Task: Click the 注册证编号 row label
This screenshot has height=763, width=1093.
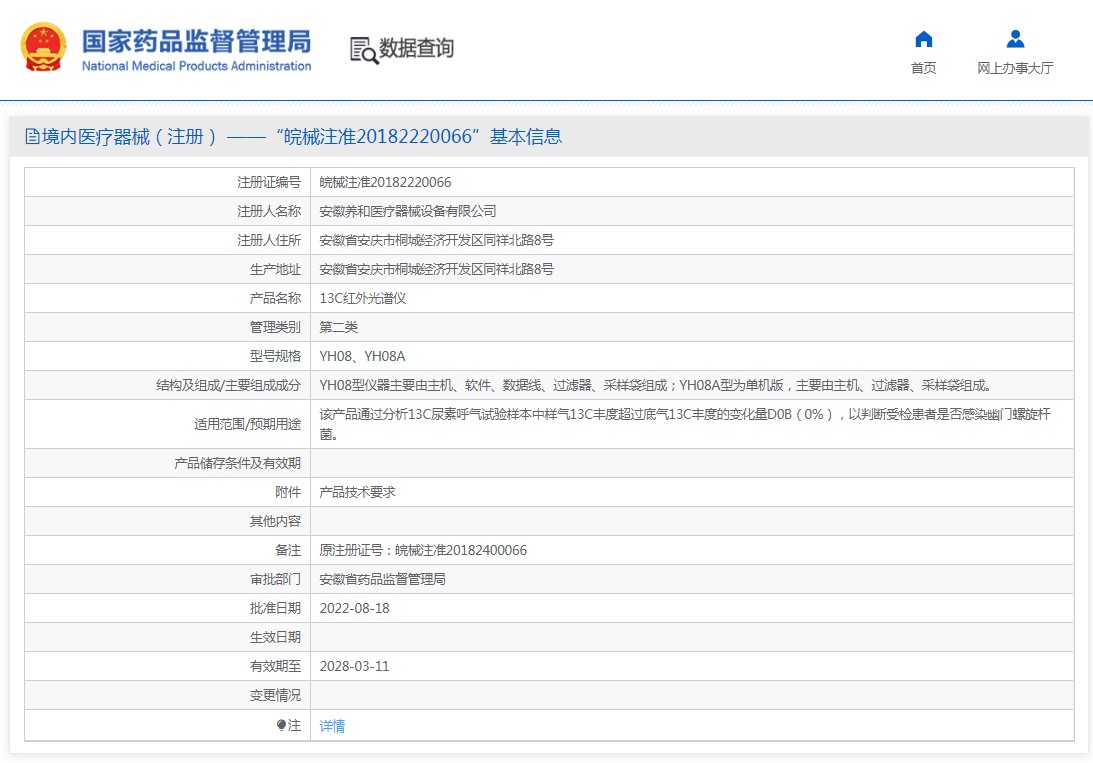Action: tap(269, 183)
